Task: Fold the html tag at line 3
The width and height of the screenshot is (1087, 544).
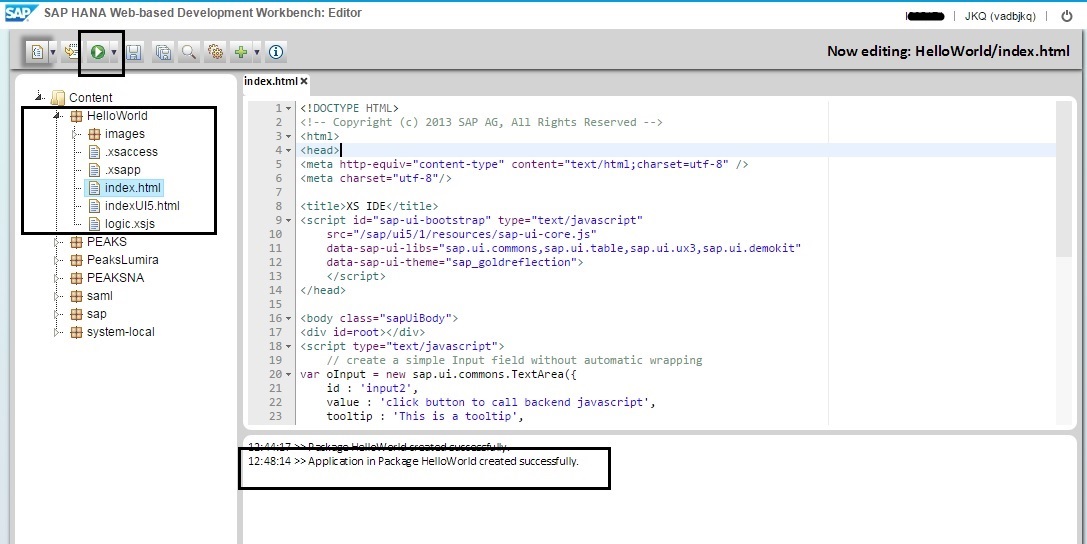Action: [x=289, y=136]
